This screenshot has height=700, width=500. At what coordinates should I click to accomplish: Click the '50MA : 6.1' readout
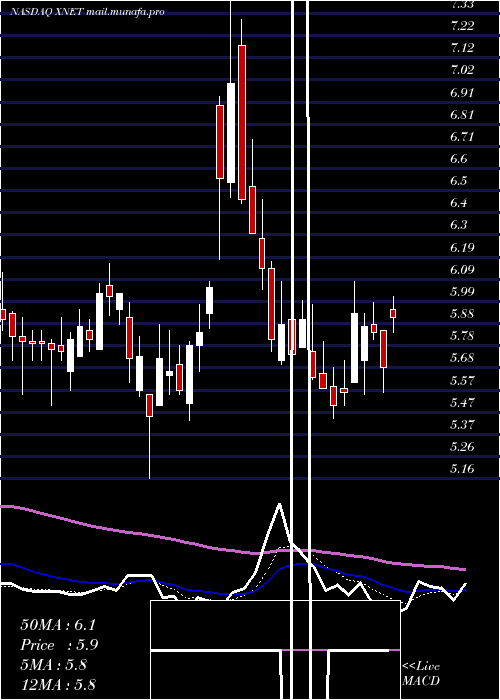click(58, 625)
